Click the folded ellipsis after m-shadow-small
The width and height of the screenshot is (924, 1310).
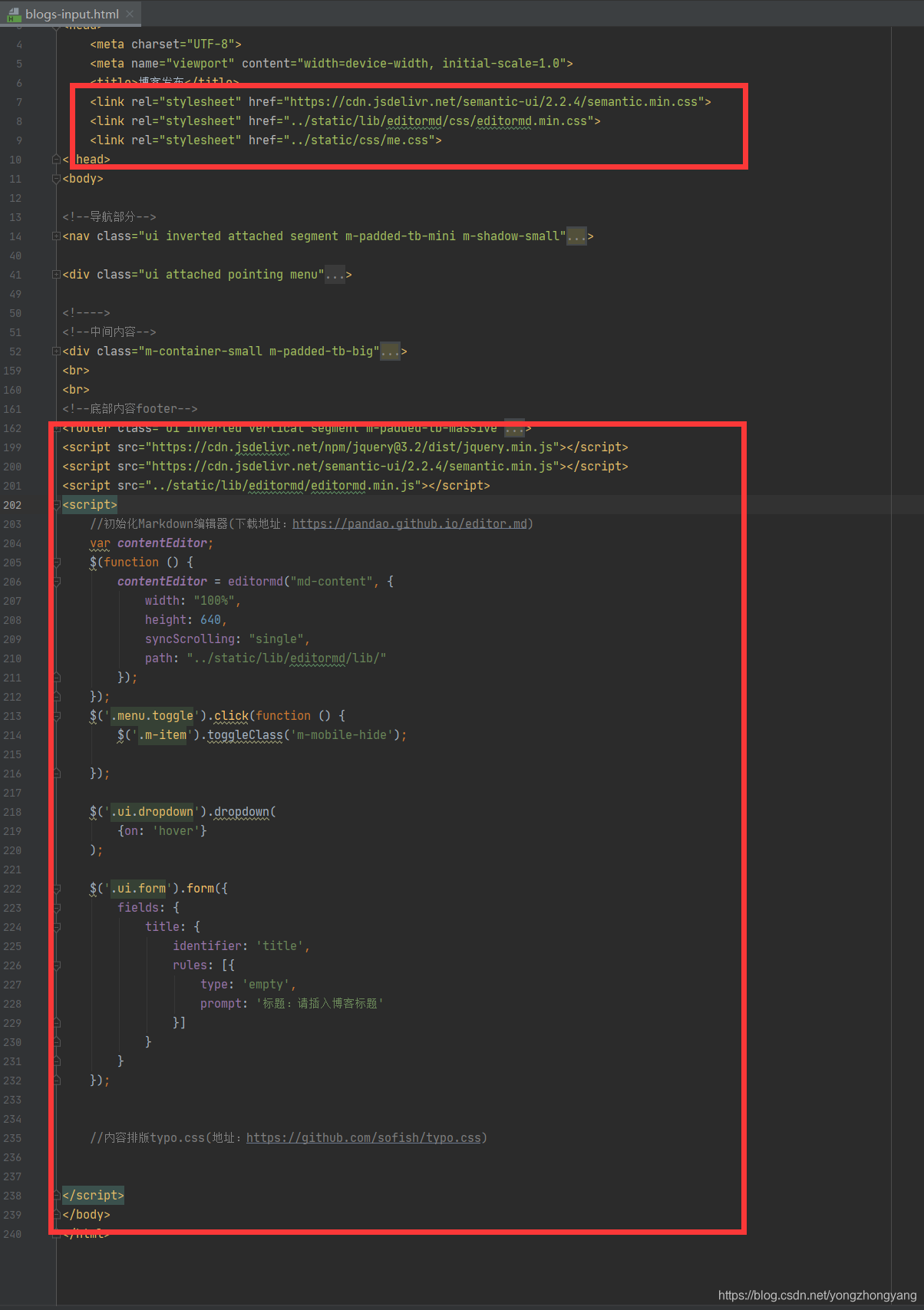(x=576, y=236)
